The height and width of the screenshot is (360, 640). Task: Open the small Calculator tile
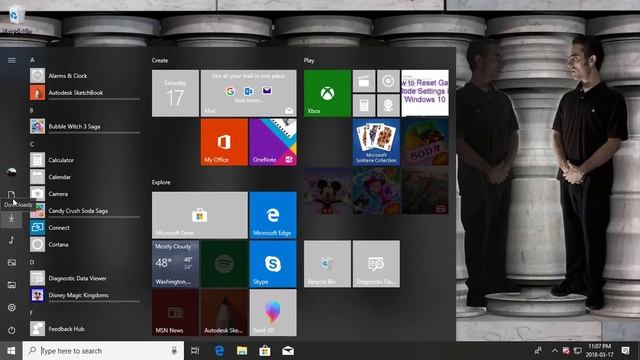tap(364, 105)
